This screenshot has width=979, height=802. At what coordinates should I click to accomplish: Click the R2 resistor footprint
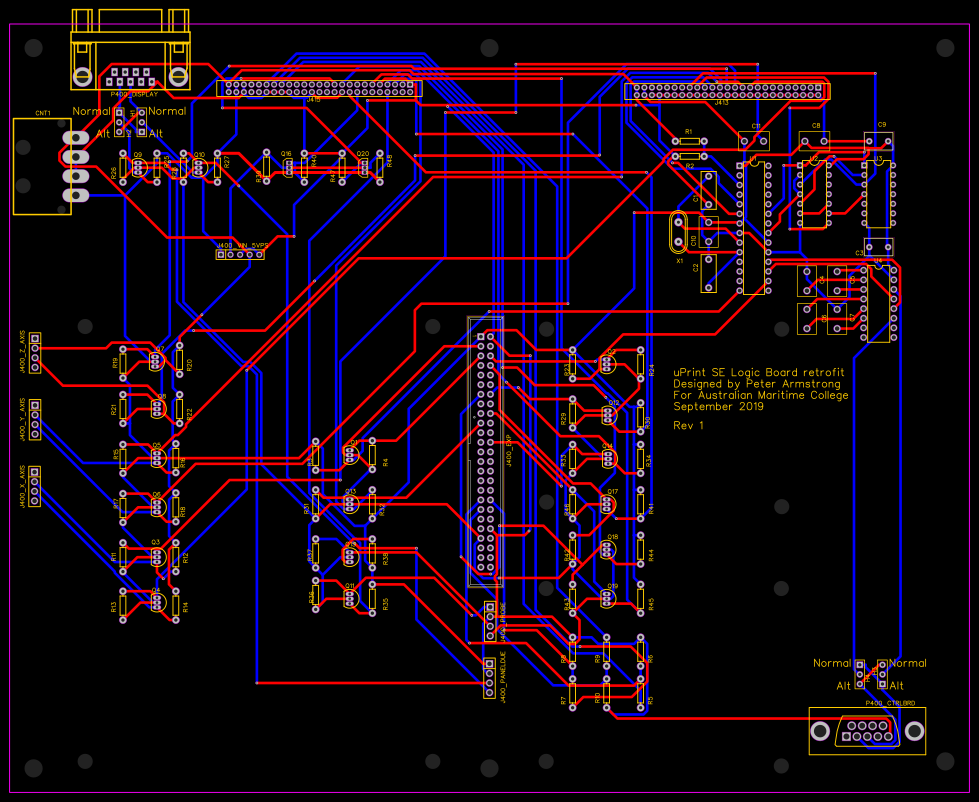point(689,156)
